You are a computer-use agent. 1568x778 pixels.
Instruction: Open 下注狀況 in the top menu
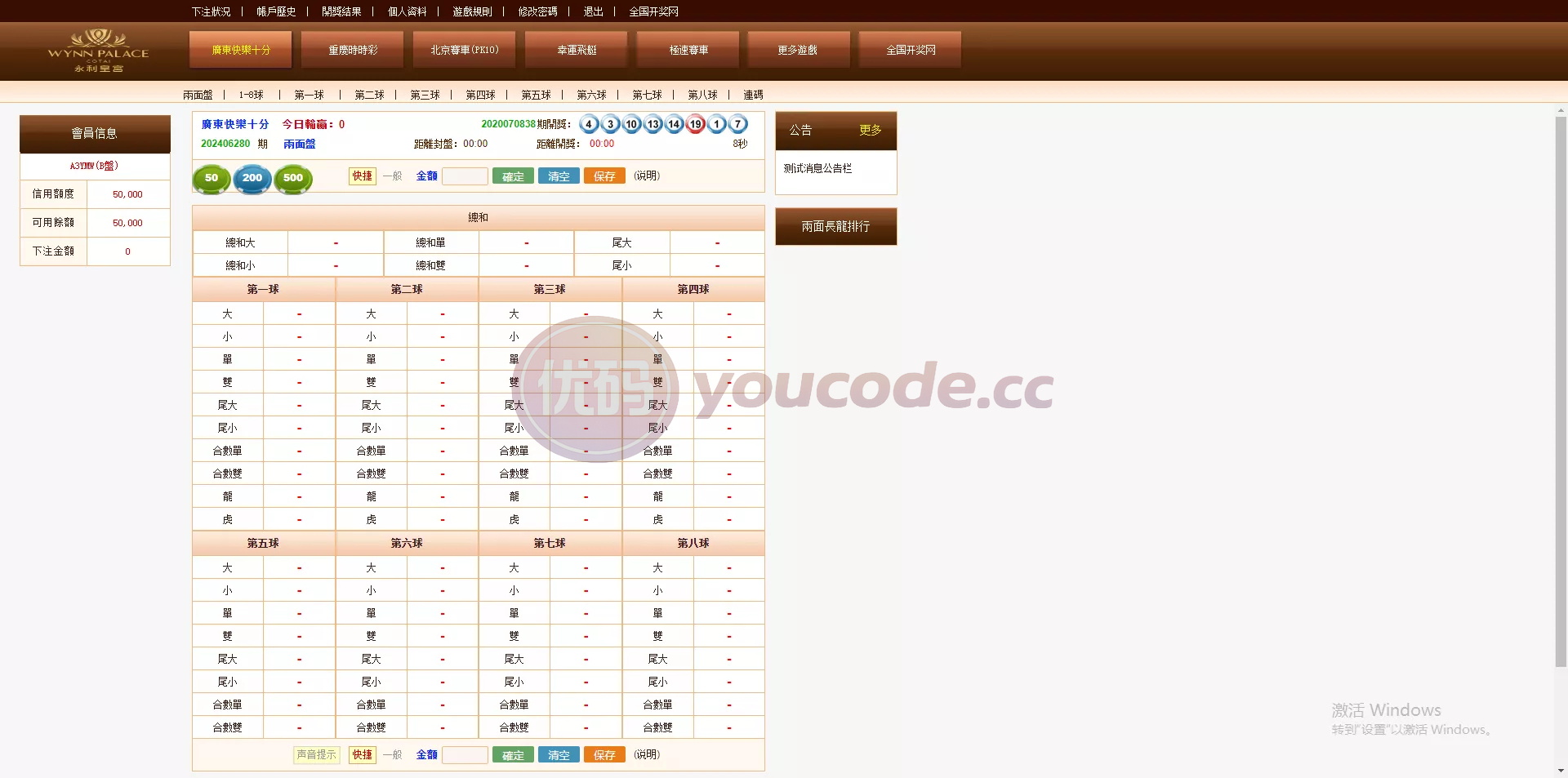coord(211,11)
